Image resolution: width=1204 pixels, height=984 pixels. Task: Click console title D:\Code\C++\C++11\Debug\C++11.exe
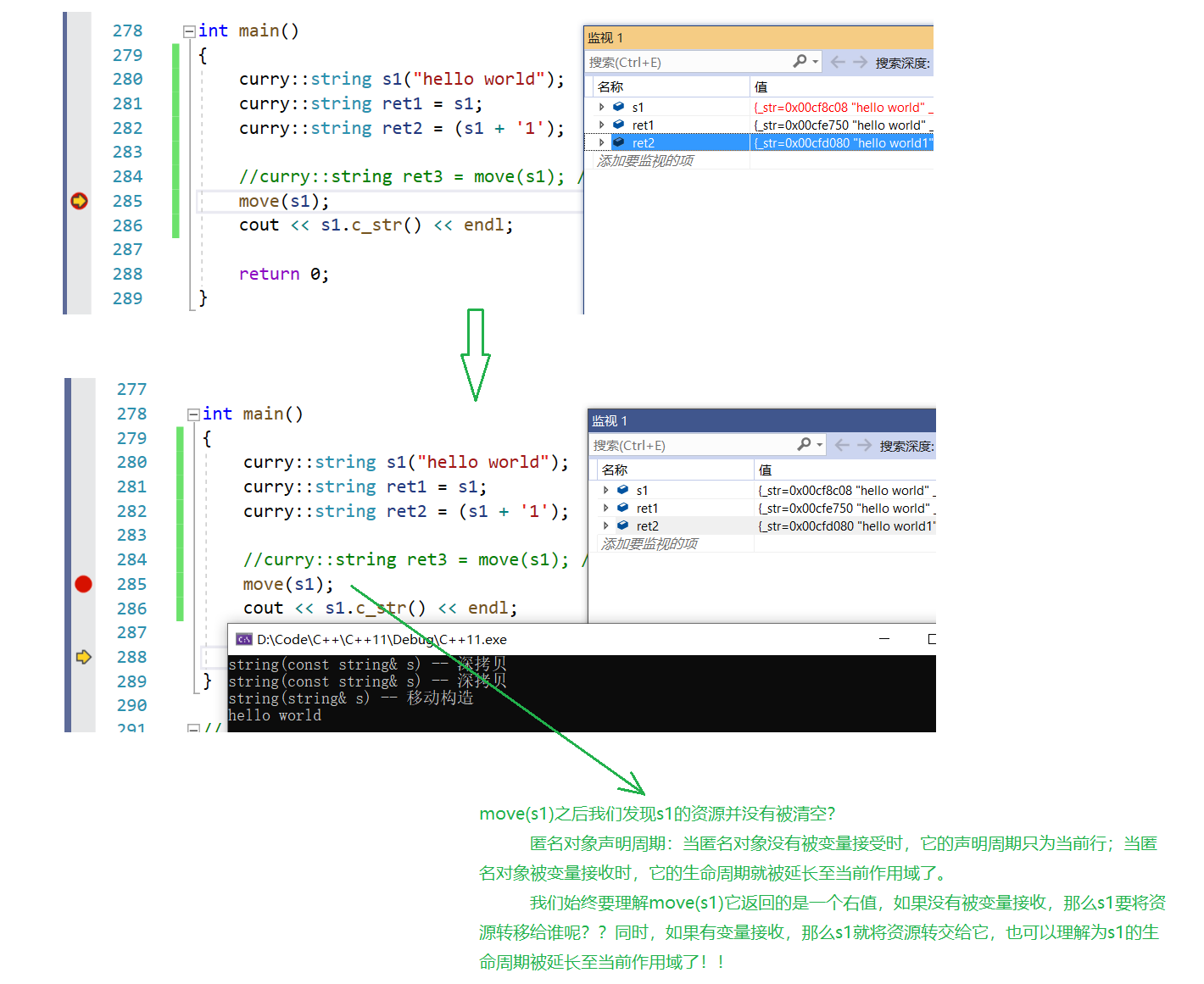[382, 639]
